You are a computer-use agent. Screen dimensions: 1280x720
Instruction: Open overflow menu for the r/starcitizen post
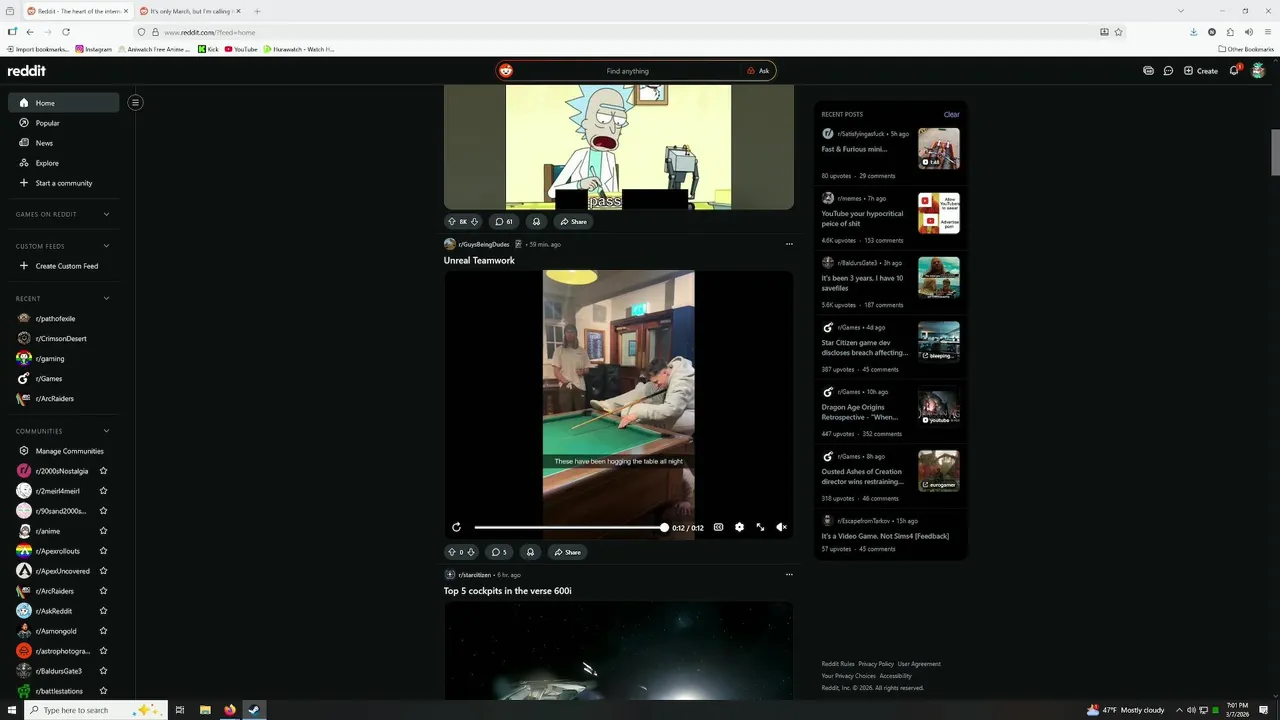click(789, 575)
